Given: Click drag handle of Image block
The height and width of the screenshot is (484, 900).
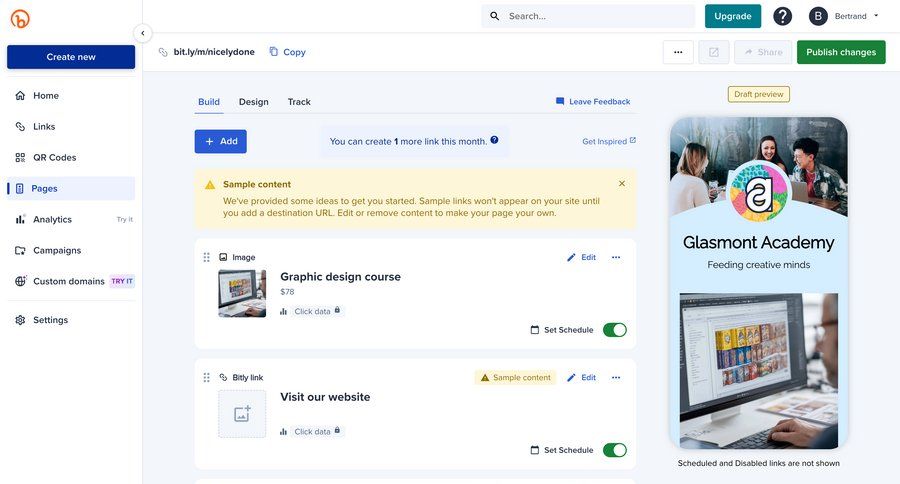Looking at the screenshot, I should point(207,257).
